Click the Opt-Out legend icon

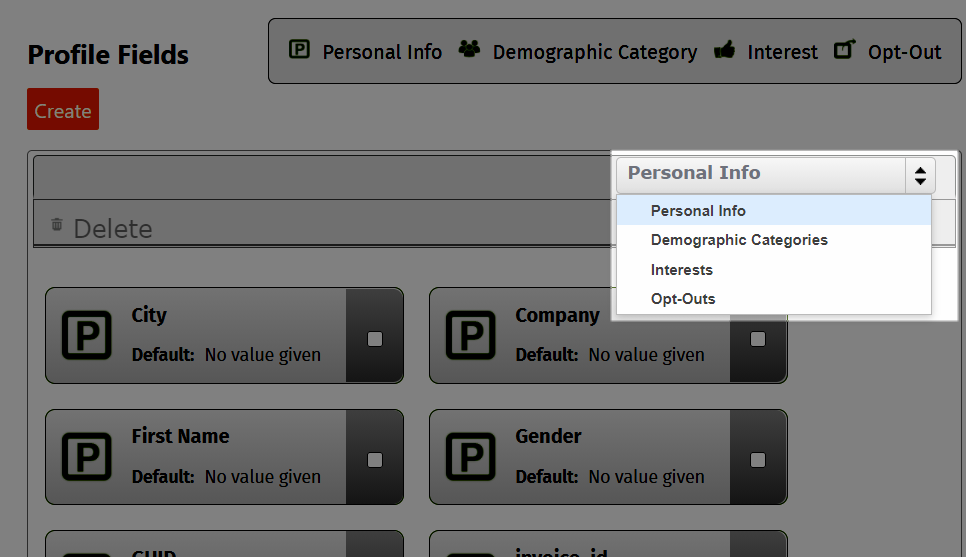pos(845,49)
